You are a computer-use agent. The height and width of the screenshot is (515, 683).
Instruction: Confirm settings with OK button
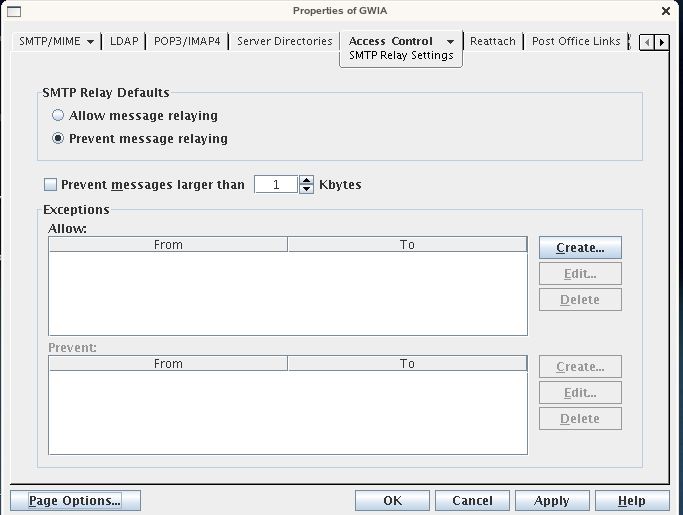(392, 501)
